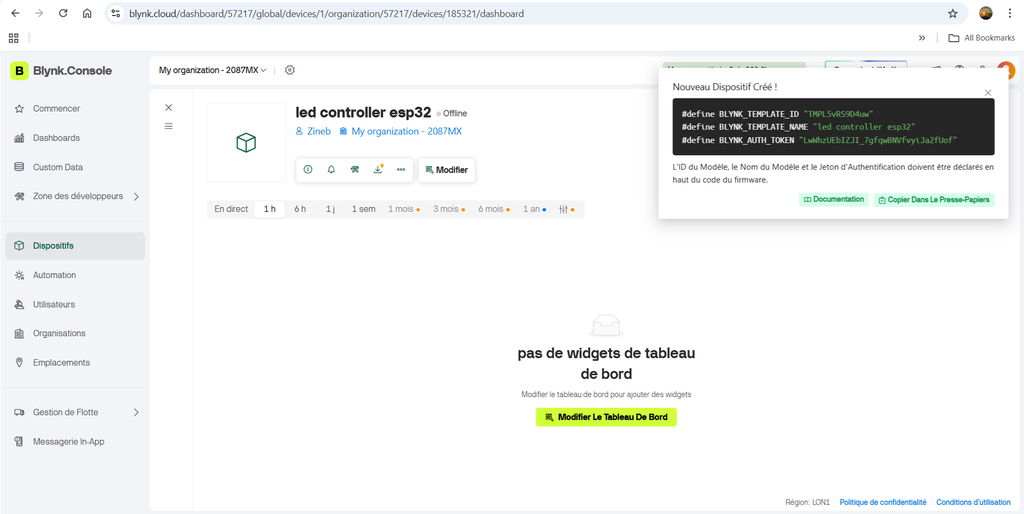Click Copier Dans Le Presse-Papiers button
Screen dimensions: 1024x514
click(934, 200)
